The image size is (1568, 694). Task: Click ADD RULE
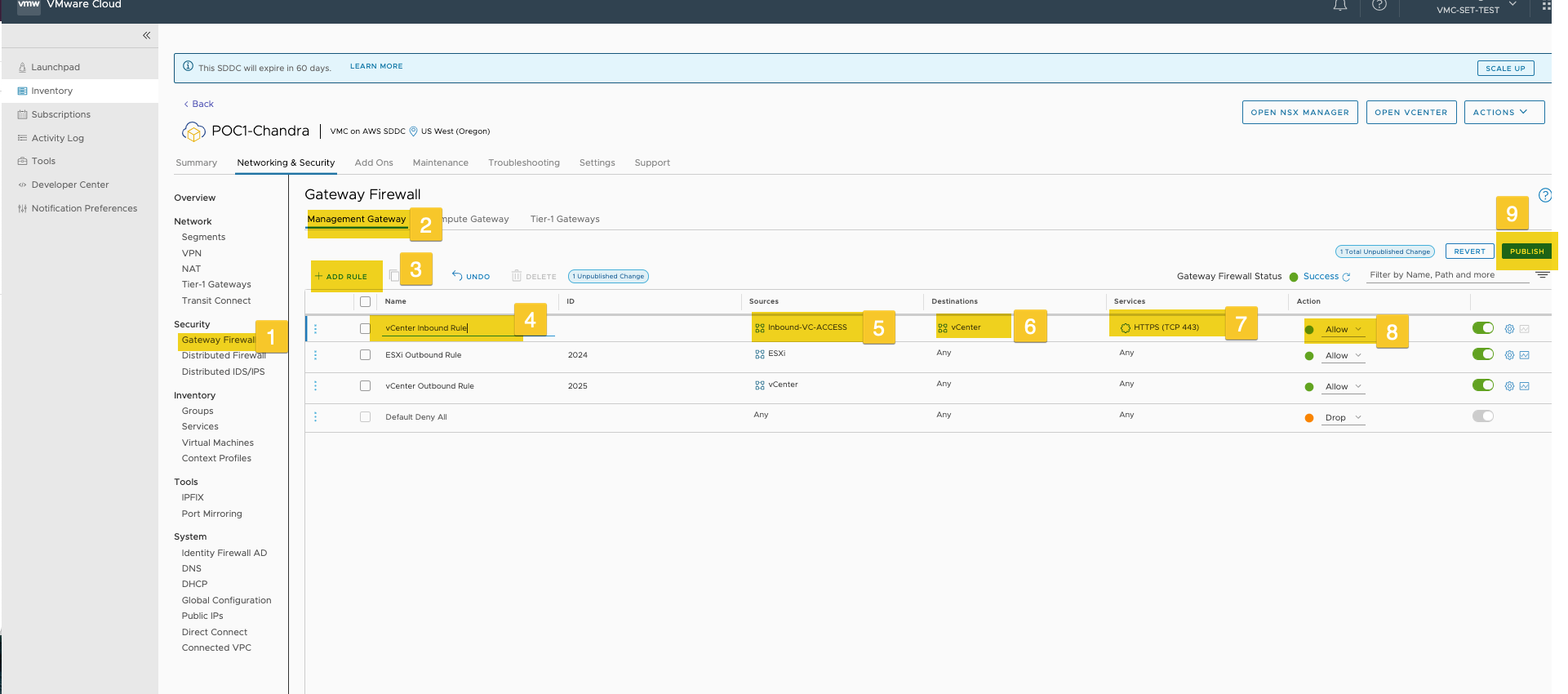pyautogui.click(x=341, y=277)
